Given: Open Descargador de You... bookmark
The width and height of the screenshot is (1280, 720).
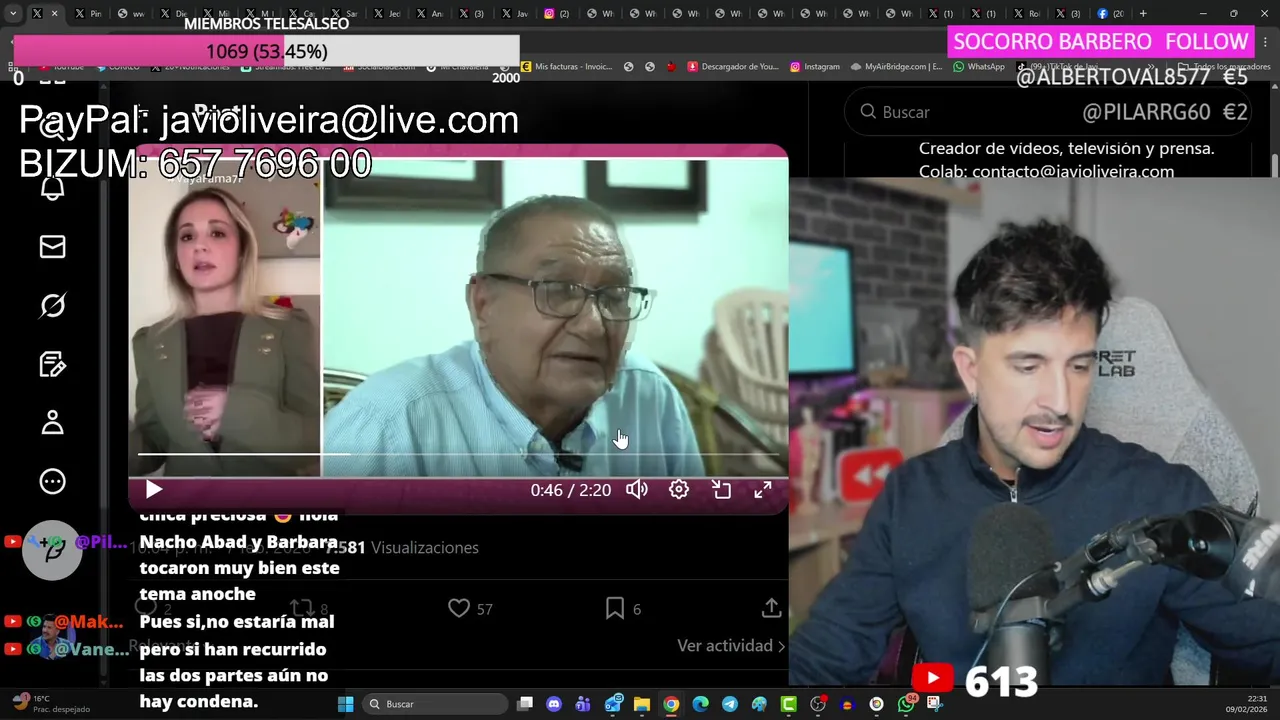Looking at the screenshot, I should point(732,67).
